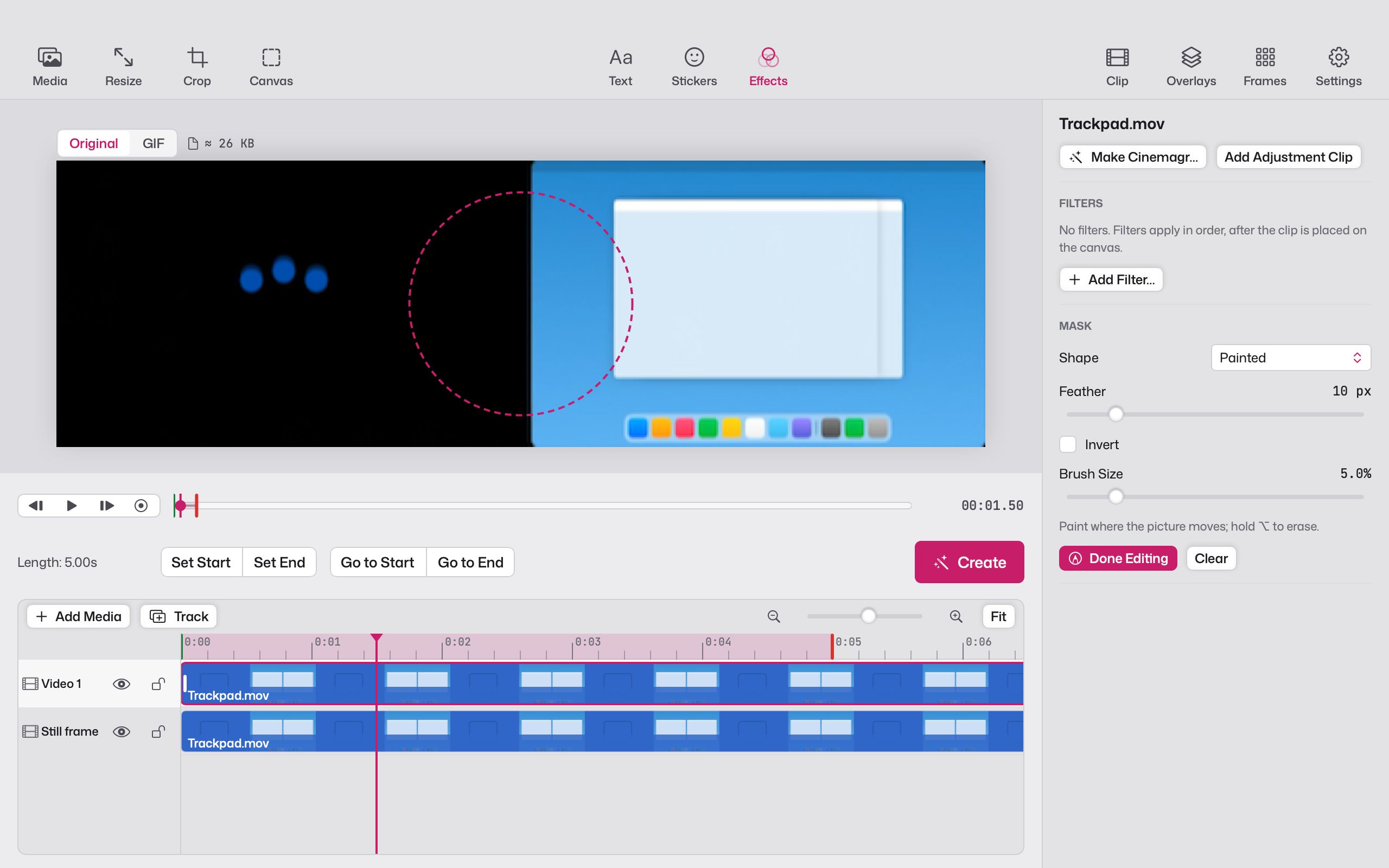Step forward one frame
This screenshot has width=1389, height=868.
click(107, 505)
